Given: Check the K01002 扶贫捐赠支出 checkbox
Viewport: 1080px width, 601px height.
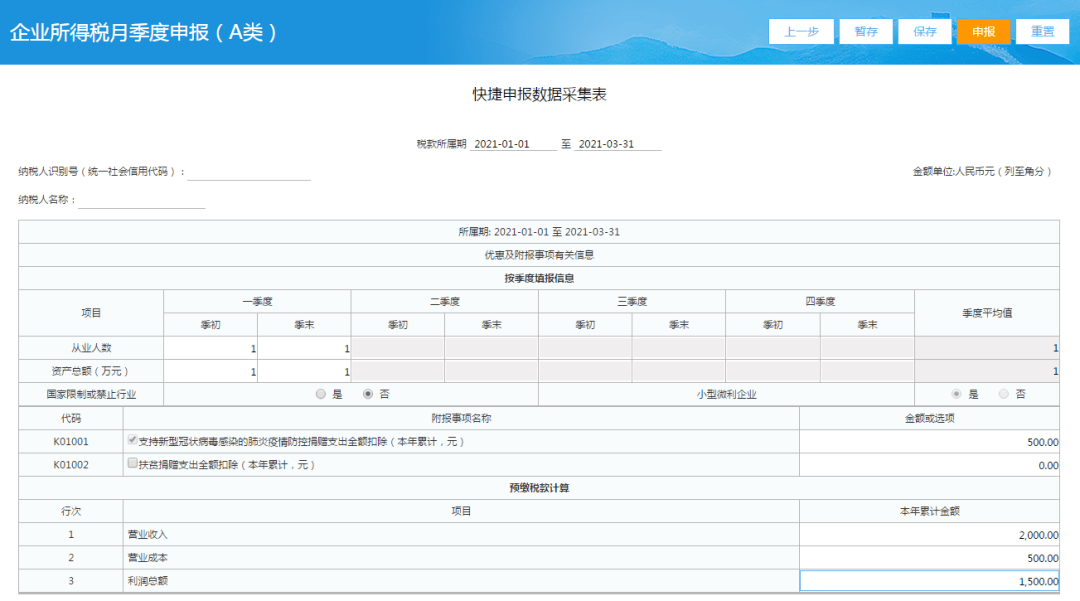Looking at the screenshot, I should pyautogui.click(x=132, y=463).
